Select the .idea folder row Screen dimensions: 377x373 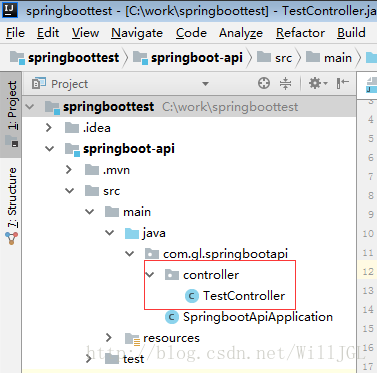(x=189, y=128)
